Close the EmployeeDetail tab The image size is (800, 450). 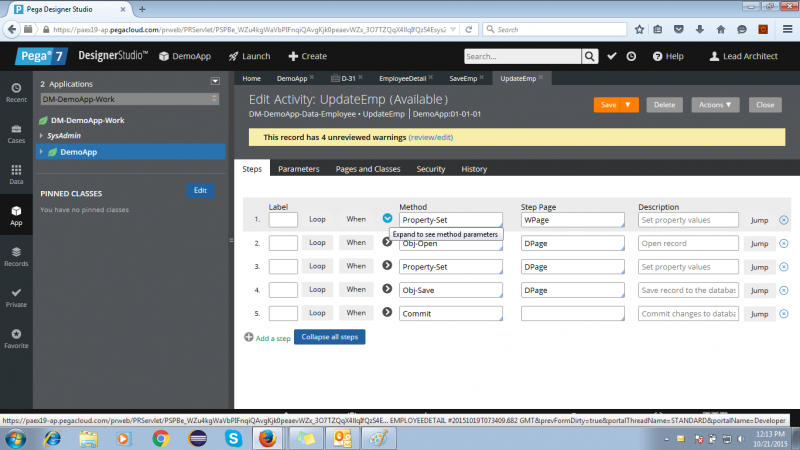(x=431, y=78)
